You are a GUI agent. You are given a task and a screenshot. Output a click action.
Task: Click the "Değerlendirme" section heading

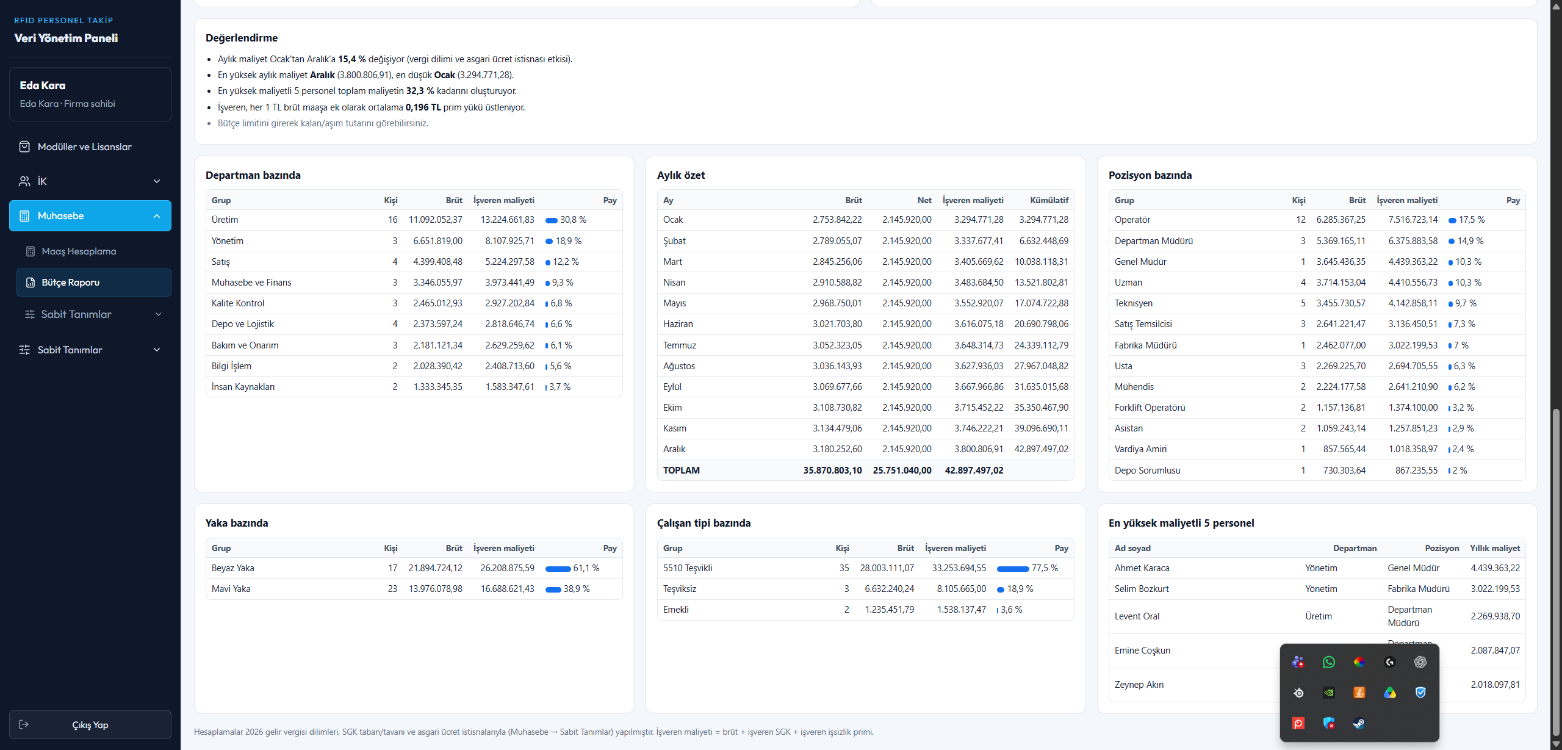pyautogui.click(x=242, y=38)
